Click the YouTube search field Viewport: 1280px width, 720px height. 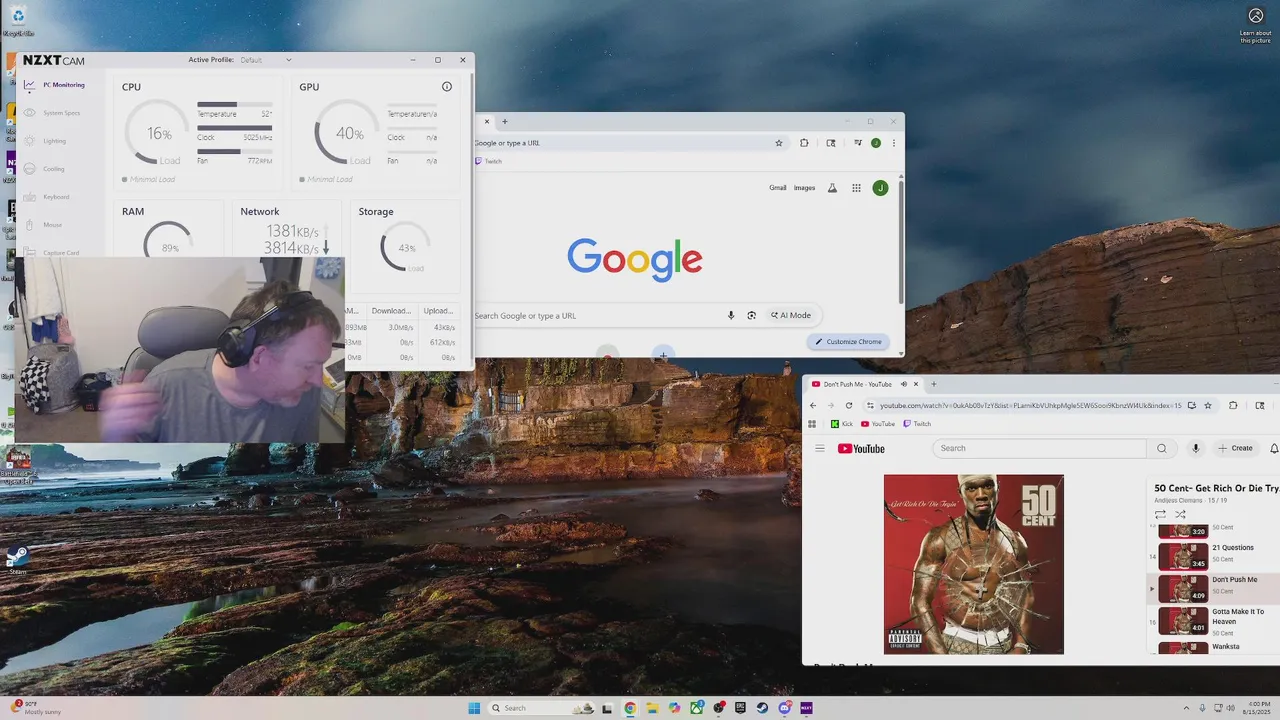1039,448
